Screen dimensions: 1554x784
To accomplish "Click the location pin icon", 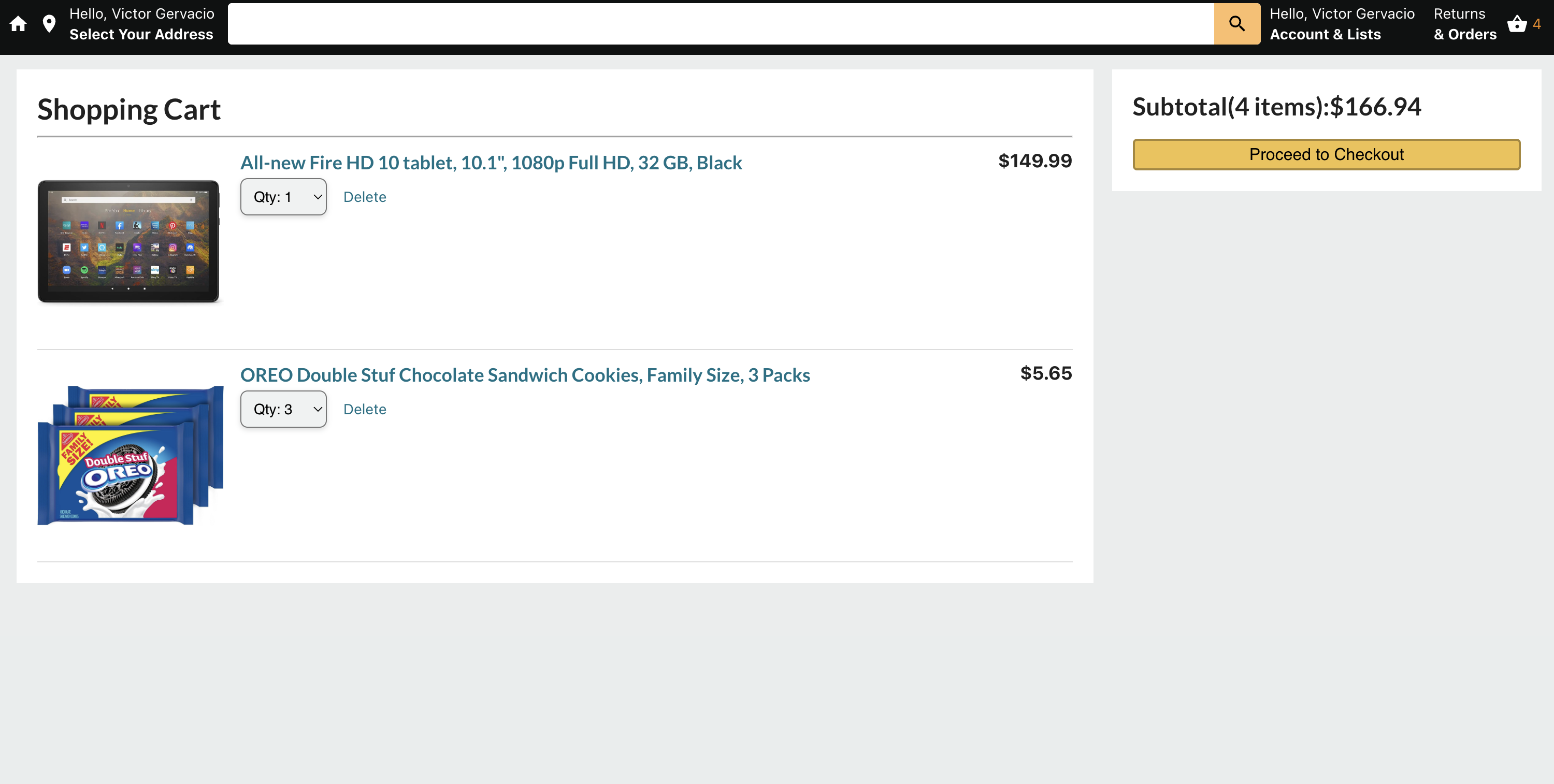I will pos(49,23).
